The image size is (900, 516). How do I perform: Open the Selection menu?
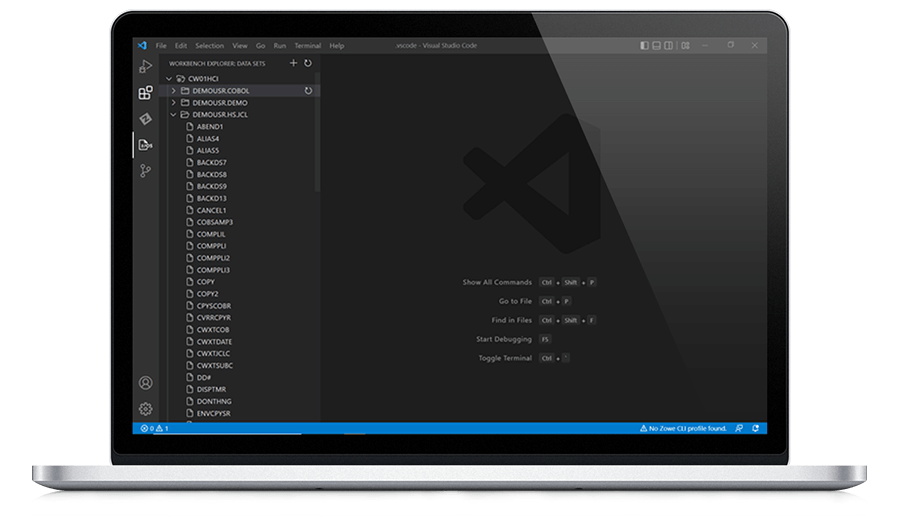(x=210, y=45)
